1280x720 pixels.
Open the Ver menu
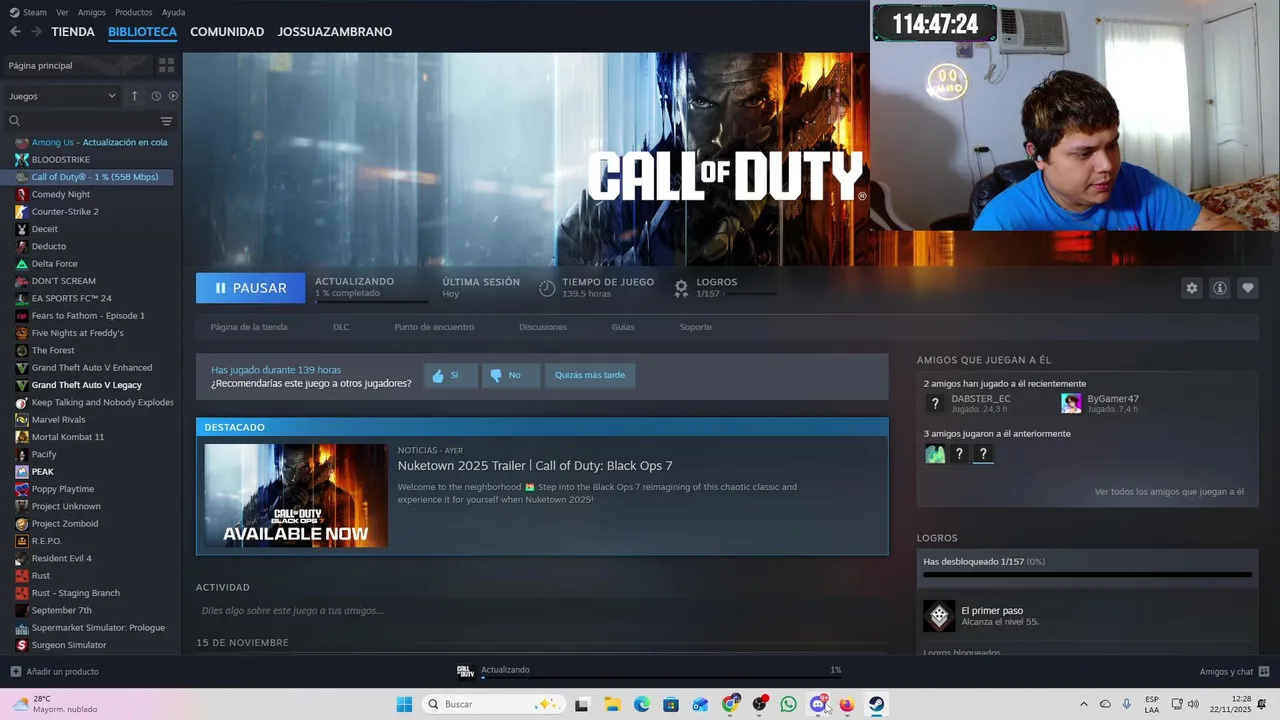tap(62, 12)
